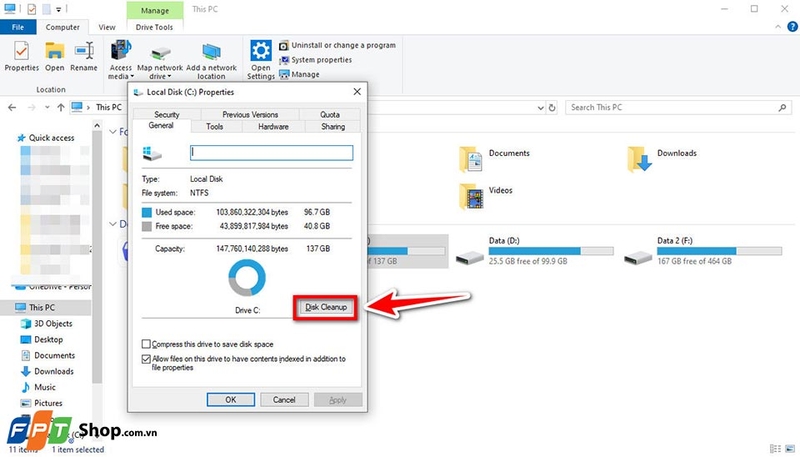
Task: Click Add a network location icon
Action: [211, 53]
